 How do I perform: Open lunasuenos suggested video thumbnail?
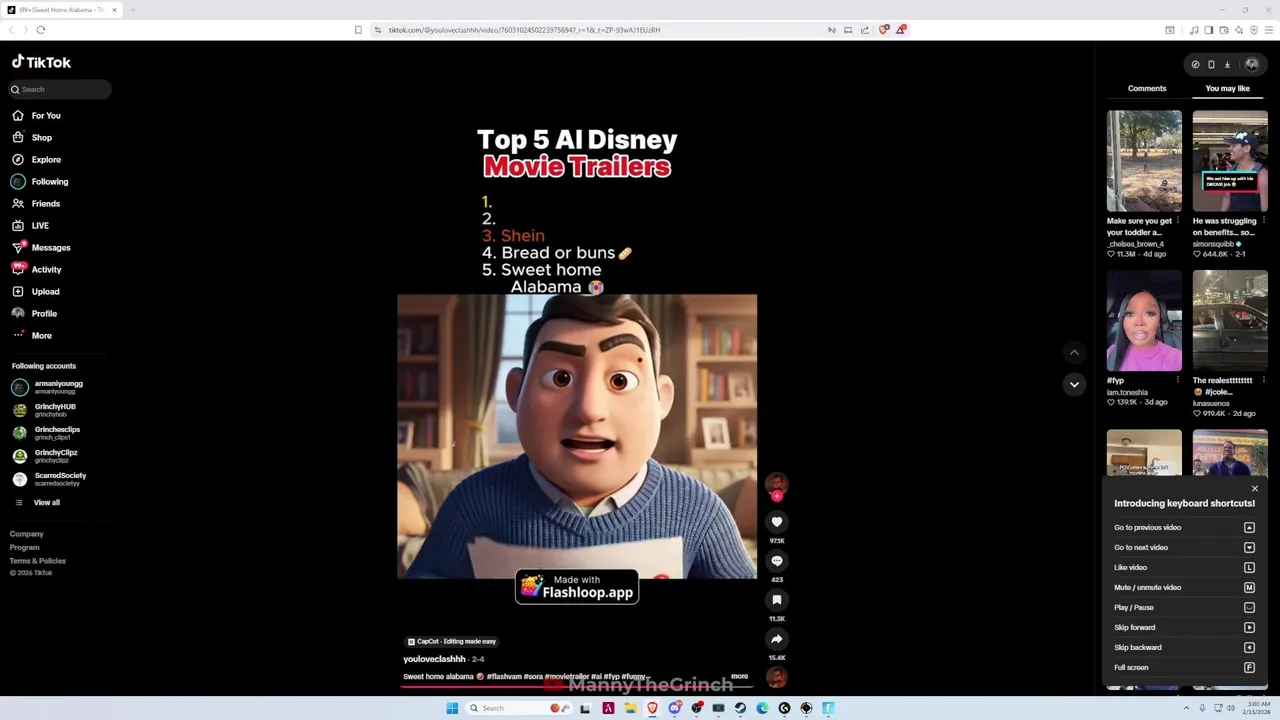(1230, 321)
